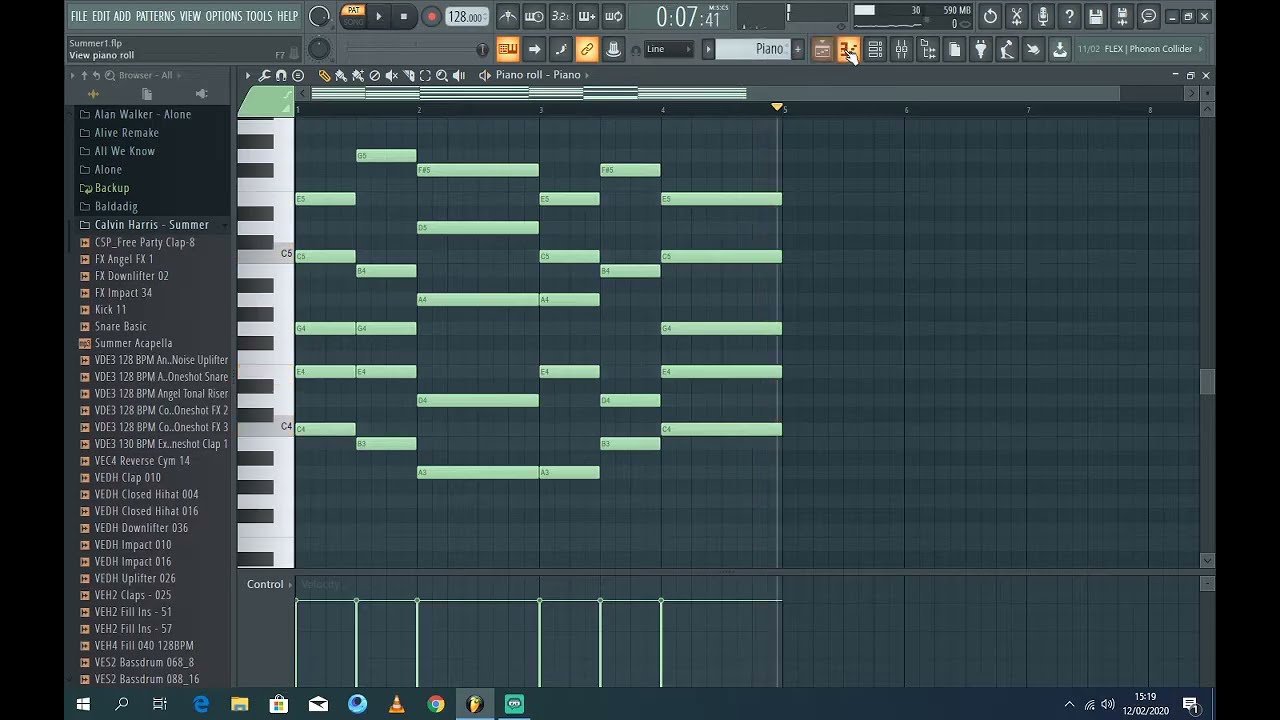1280x720 pixels.
Task: Toggle link to controller chain button
Action: pyautogui.click(x=587, y=49)
